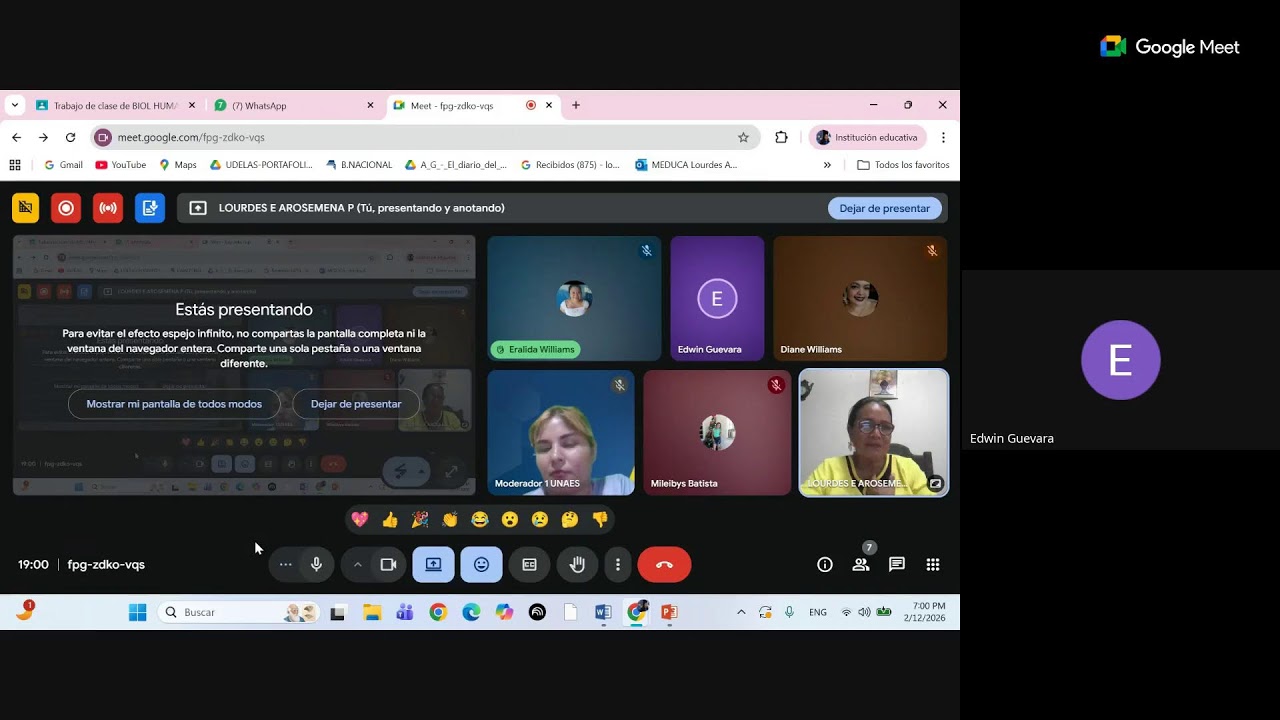Open Maps bookmark
This screenshot has width=1280, height=720.
point(177,165)
